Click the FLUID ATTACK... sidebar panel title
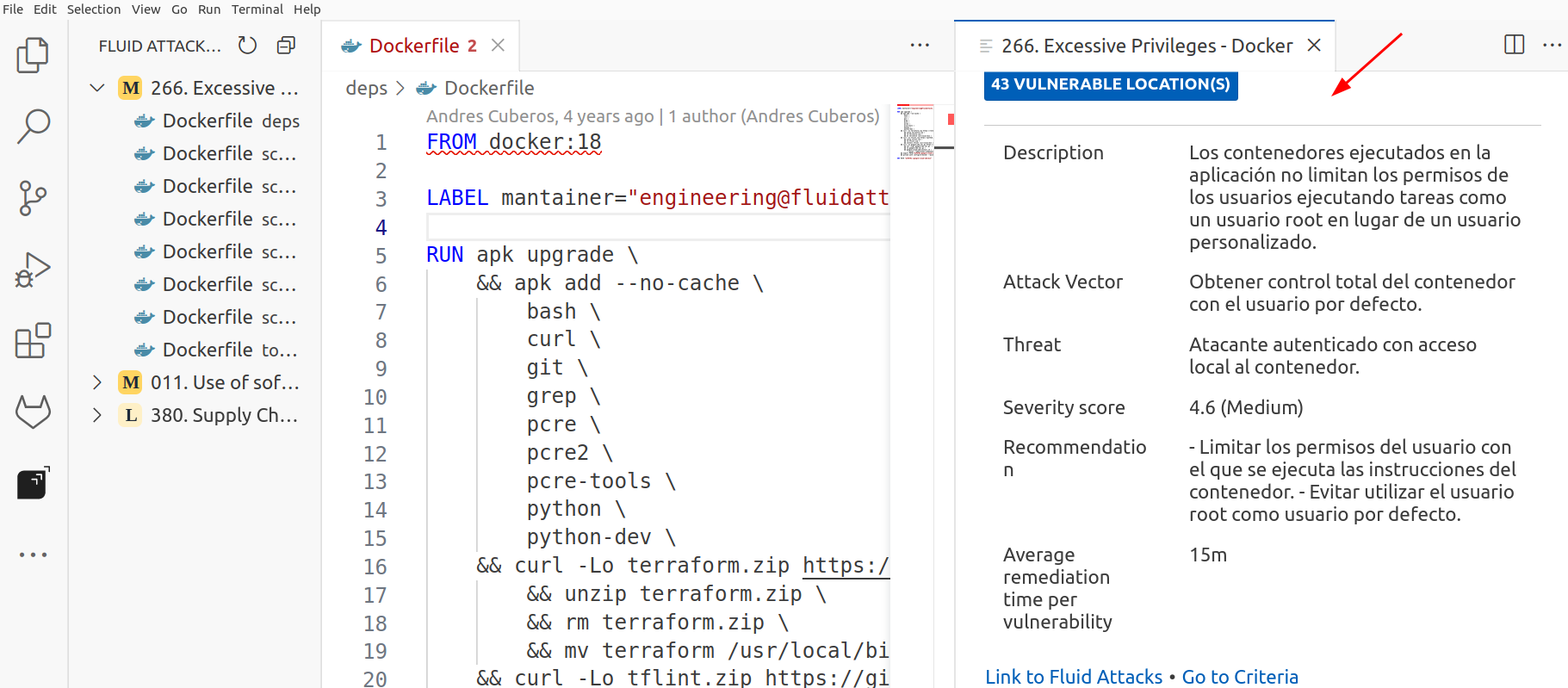This screenshot has height=688, width=1568. coord(159,46)
